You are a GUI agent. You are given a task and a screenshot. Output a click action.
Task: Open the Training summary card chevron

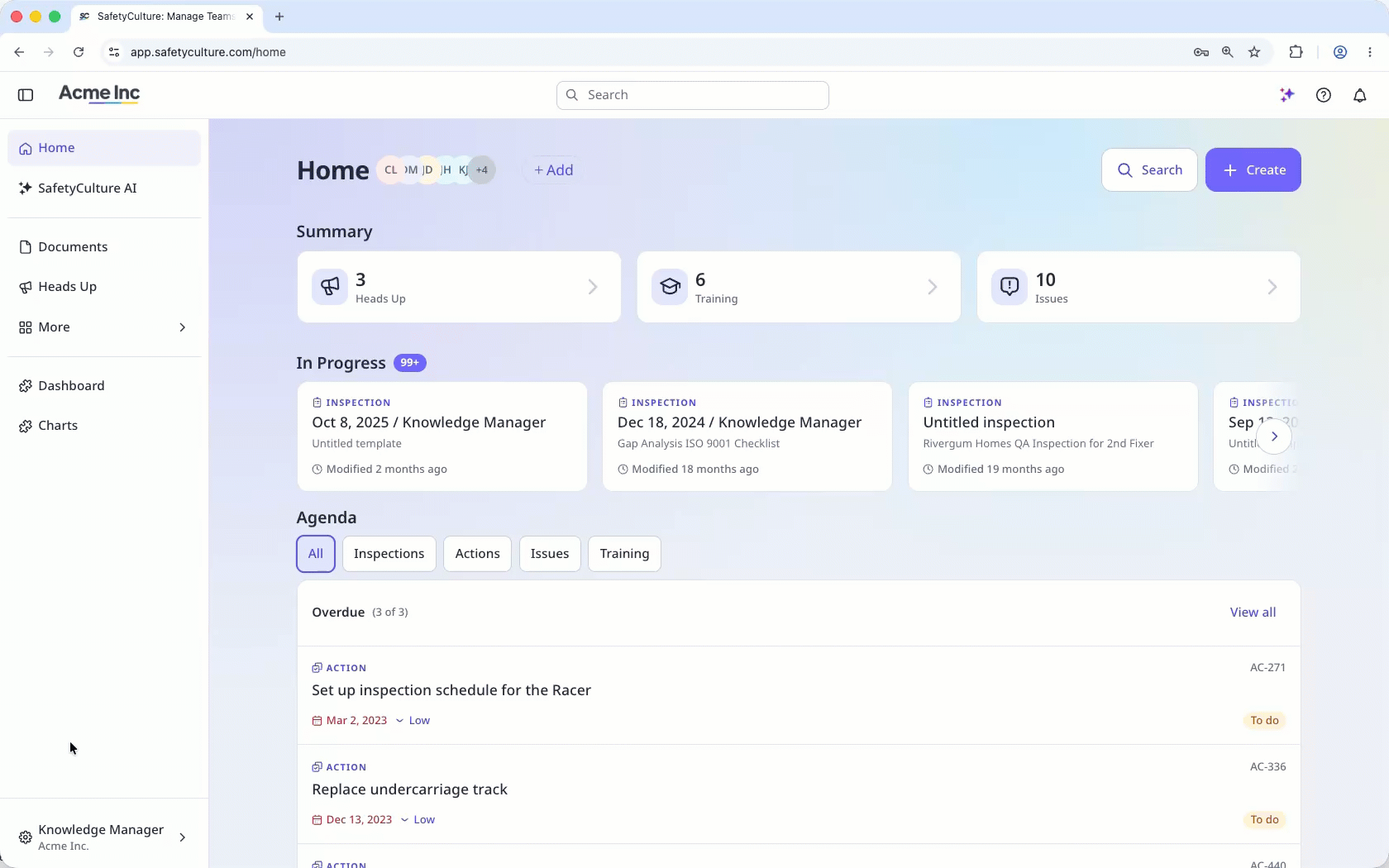click(933, 287)
